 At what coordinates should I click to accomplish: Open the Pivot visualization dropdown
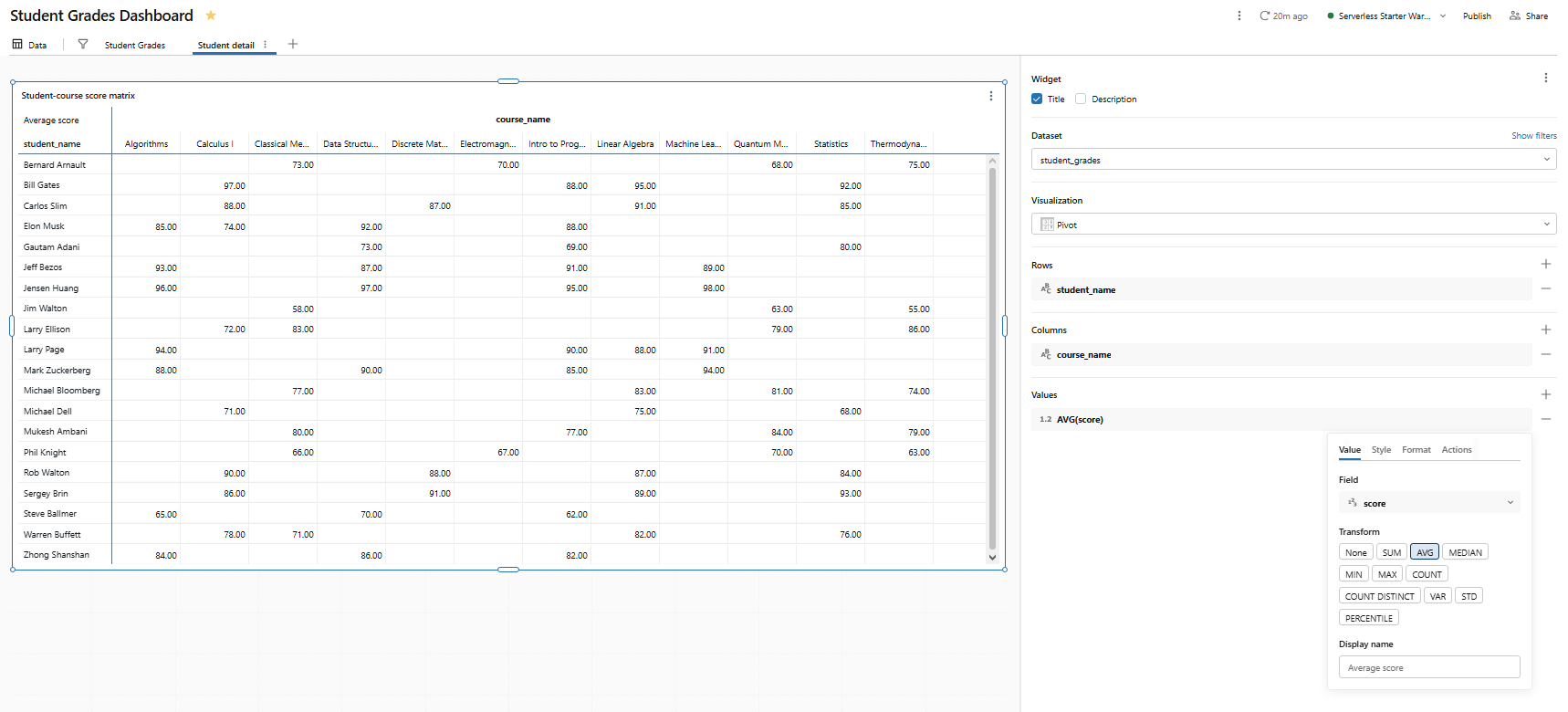tap(1293, 225)
